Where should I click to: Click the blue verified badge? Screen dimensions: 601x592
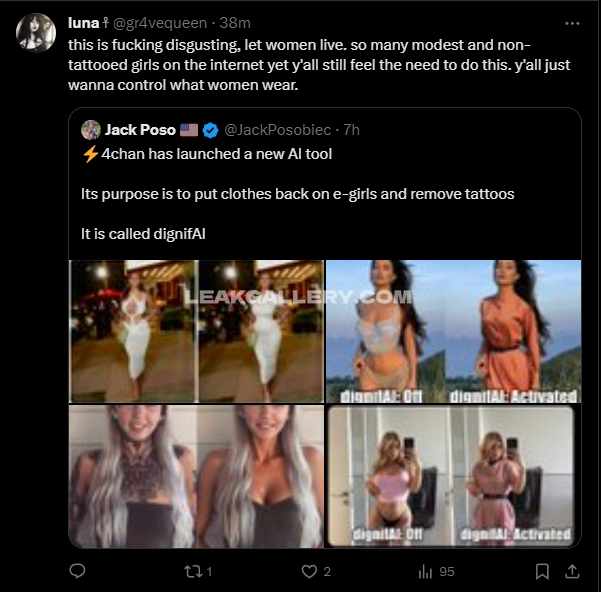(x=211, y=130)
